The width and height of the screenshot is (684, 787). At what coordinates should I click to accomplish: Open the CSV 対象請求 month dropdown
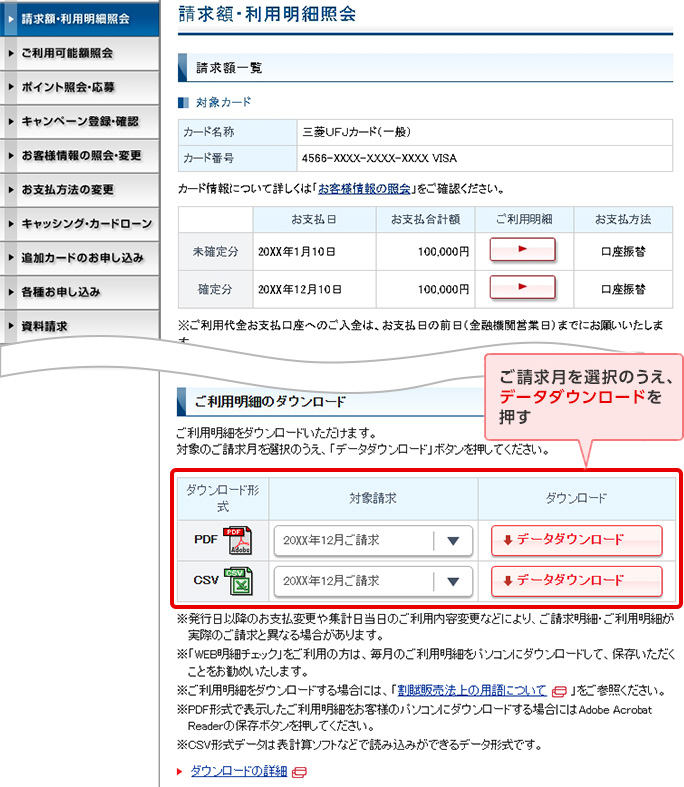coord(372,581)
